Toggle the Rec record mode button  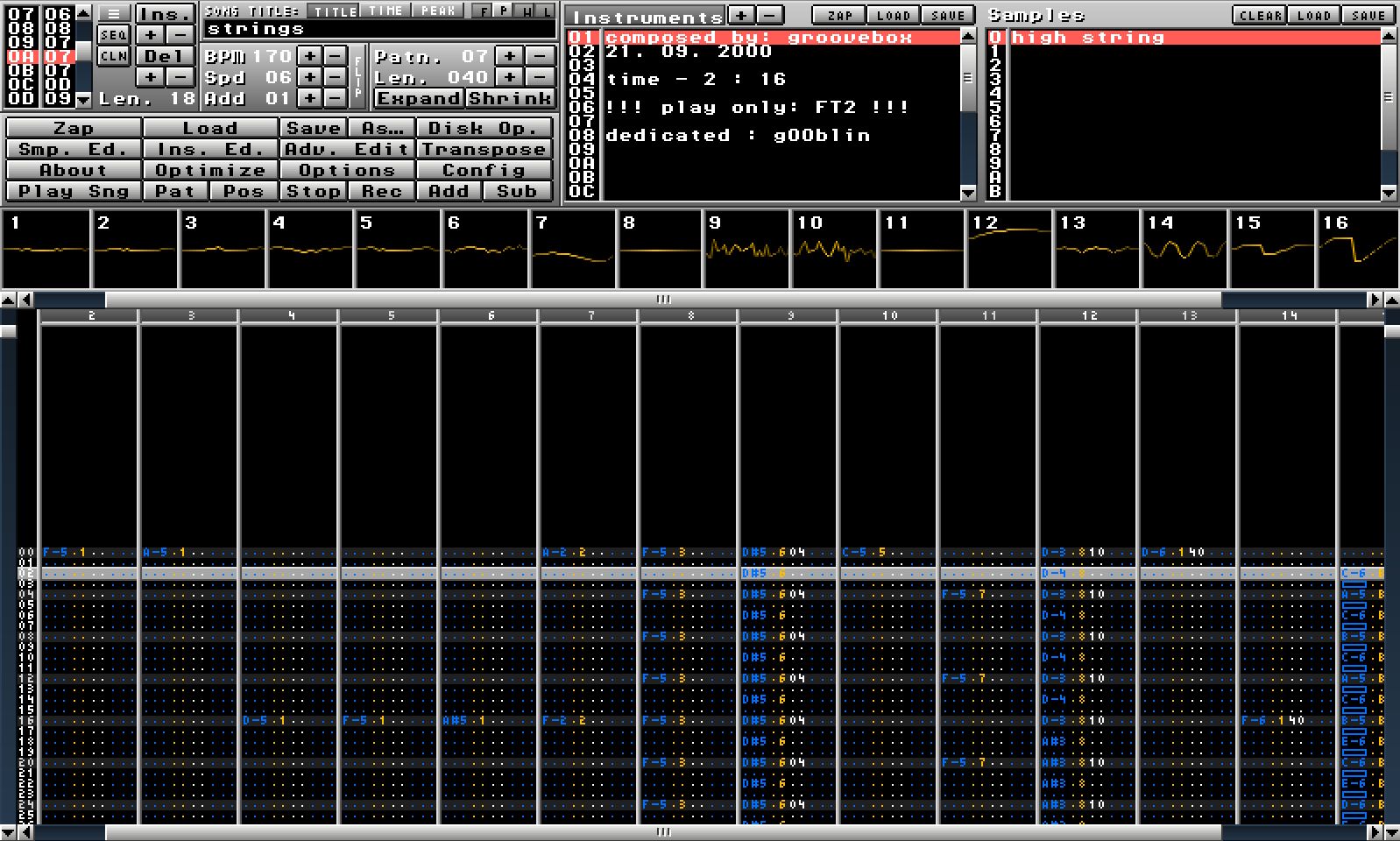(382, 191)
